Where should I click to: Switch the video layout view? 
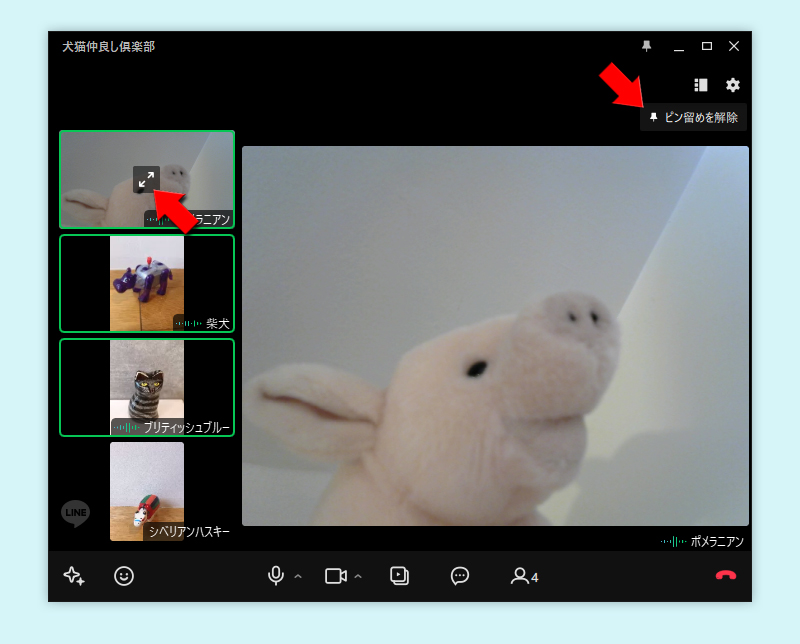point(701,86)
